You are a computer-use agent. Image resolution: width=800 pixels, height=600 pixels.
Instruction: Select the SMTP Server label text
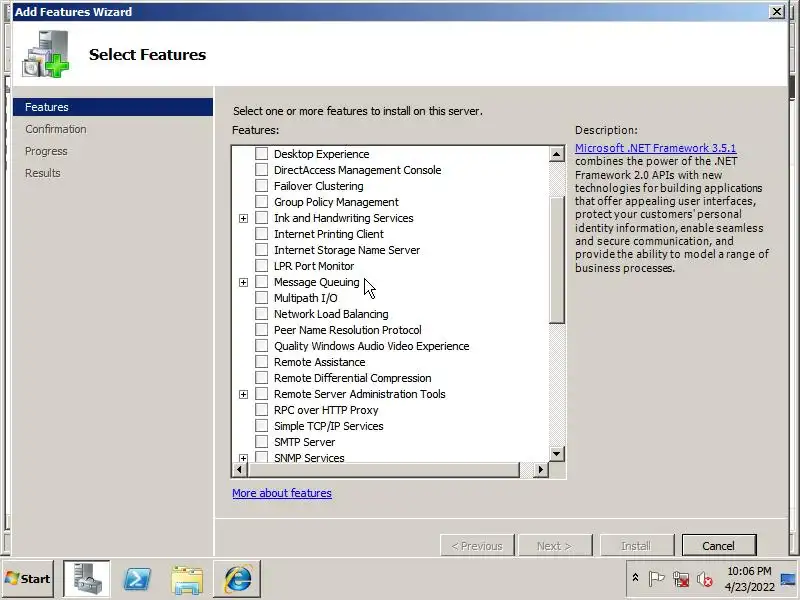pos(304,442)
